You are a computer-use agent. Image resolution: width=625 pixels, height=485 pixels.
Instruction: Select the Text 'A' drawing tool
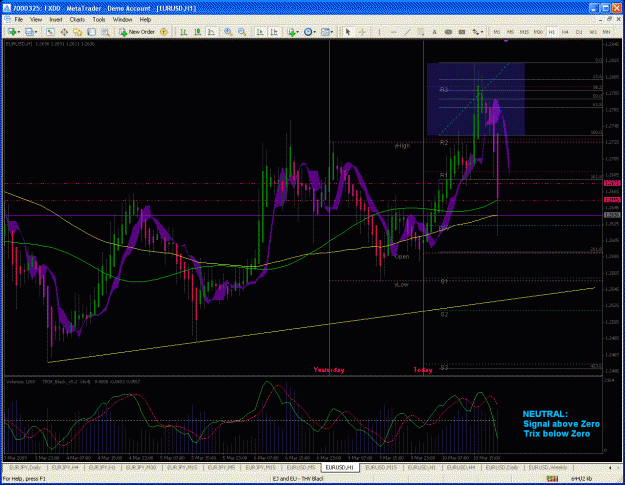click(x=434, y=32)
